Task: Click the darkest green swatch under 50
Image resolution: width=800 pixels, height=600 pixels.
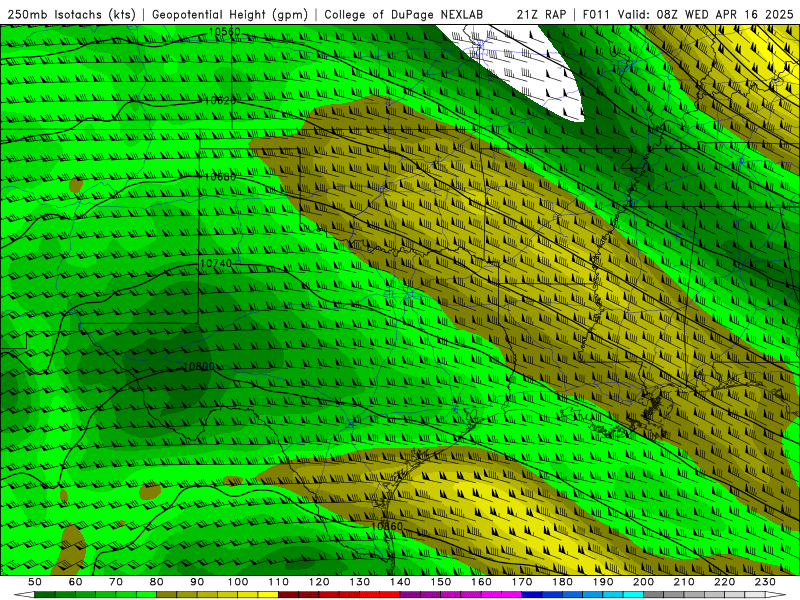Action: [45, 595]
